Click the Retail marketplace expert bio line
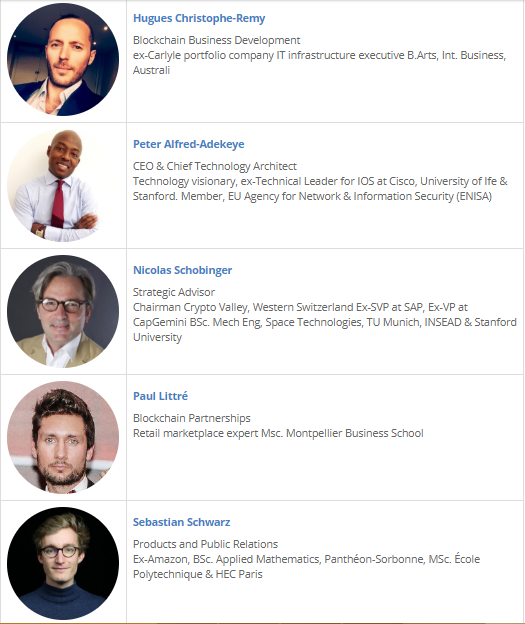The height and width of the screenshot is (624, 525). [x=278, y=433]
